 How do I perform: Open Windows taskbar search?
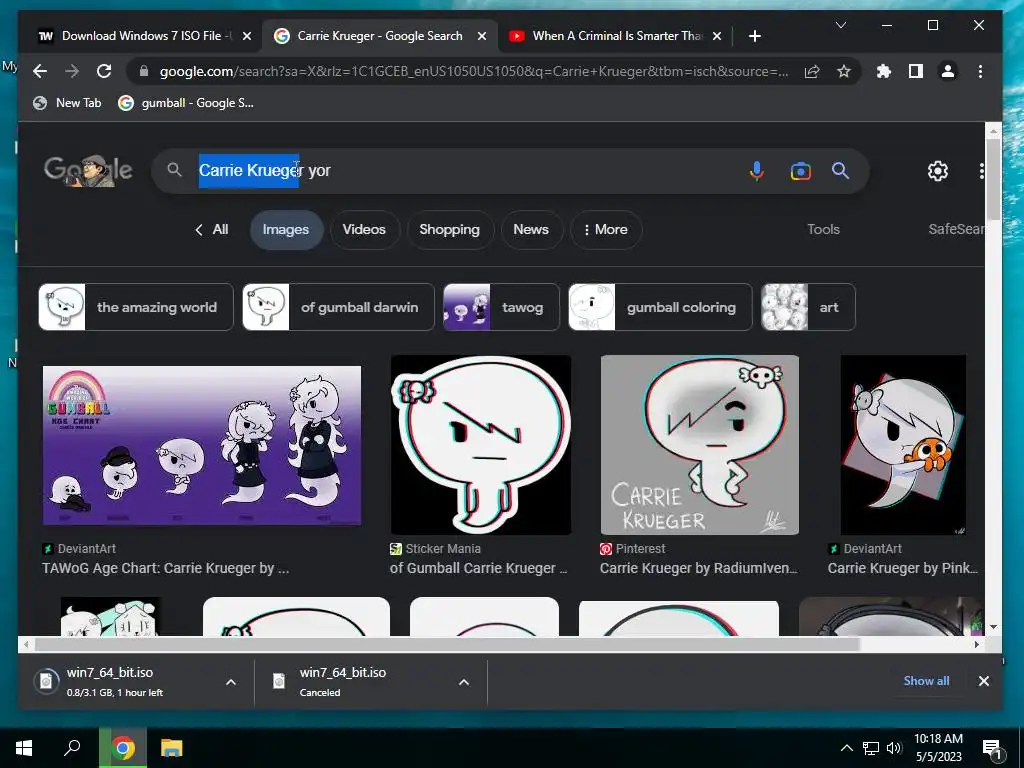coord(72,748)
